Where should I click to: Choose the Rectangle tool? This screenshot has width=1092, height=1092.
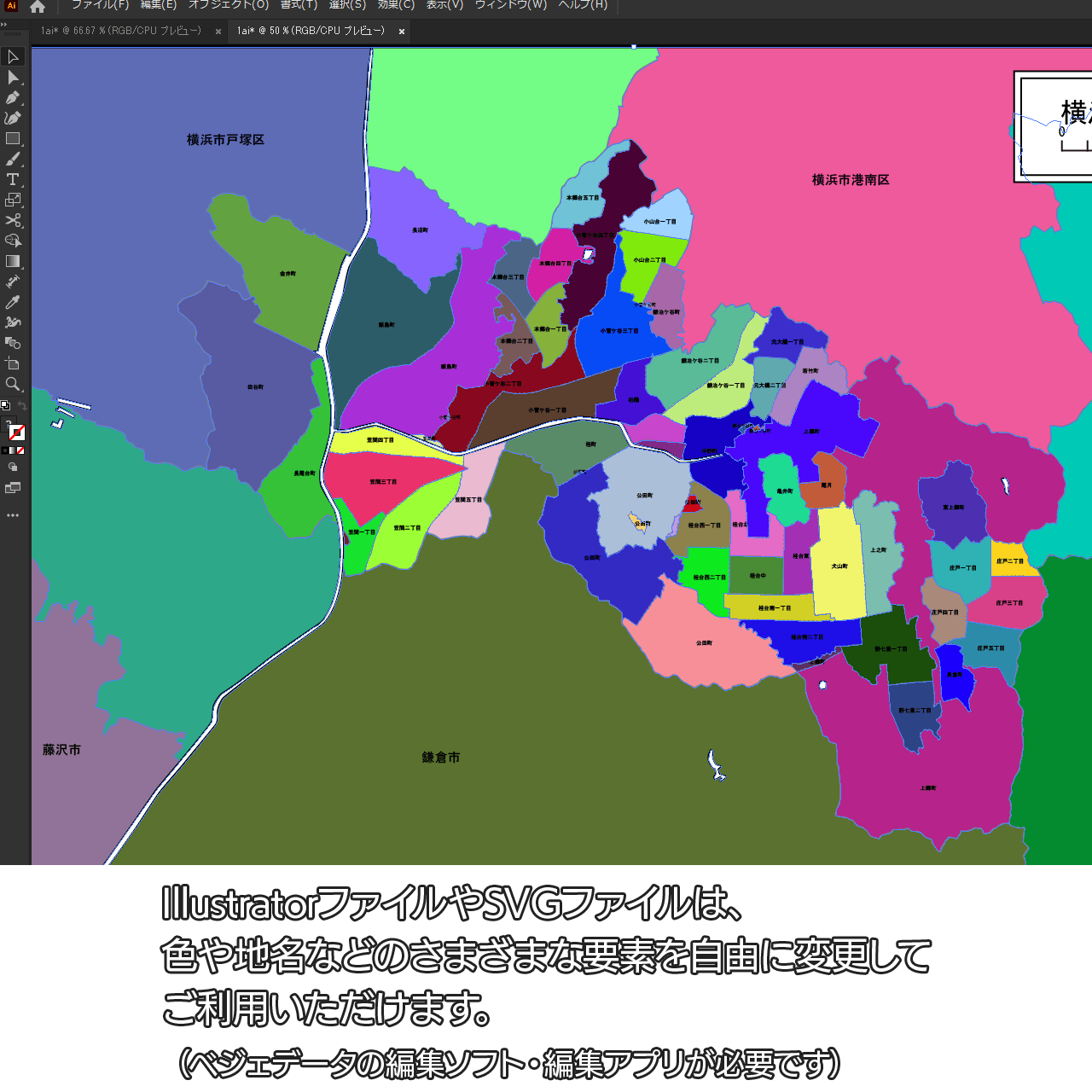point(13,139)
